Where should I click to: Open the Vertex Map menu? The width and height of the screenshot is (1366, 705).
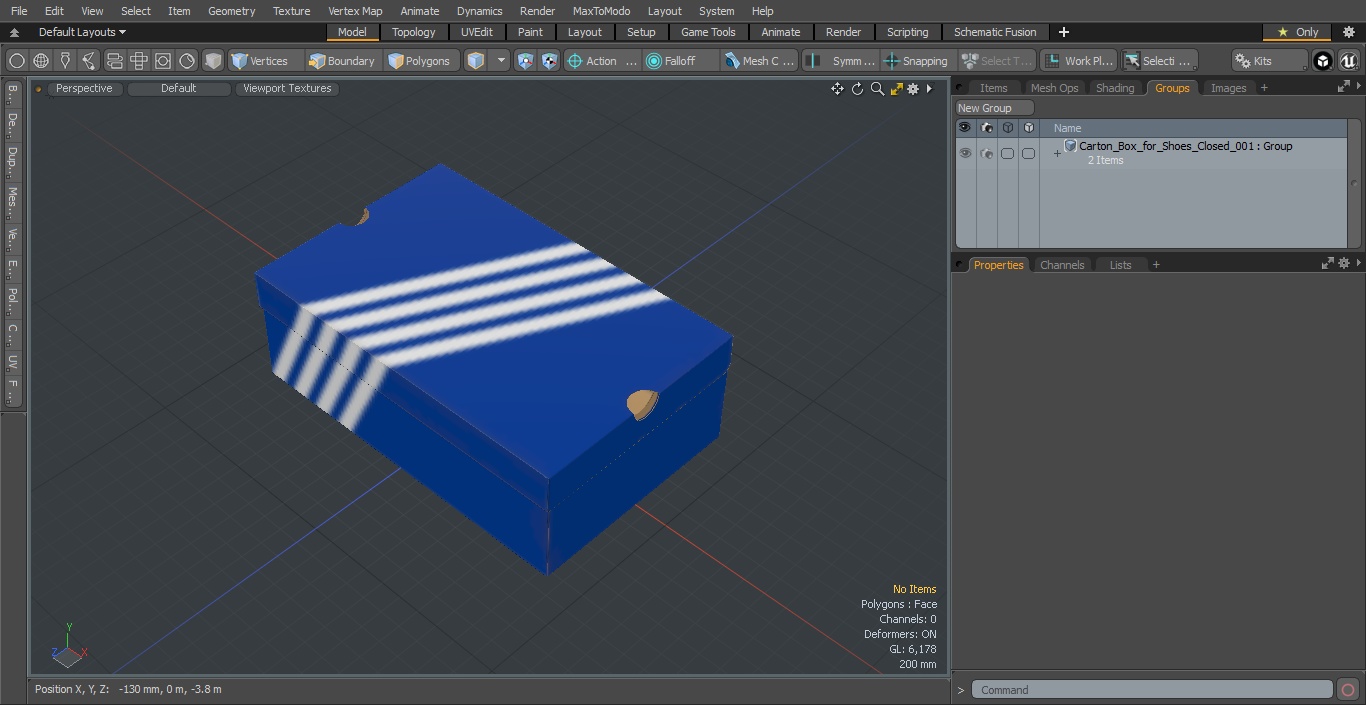tap(355, 11)
